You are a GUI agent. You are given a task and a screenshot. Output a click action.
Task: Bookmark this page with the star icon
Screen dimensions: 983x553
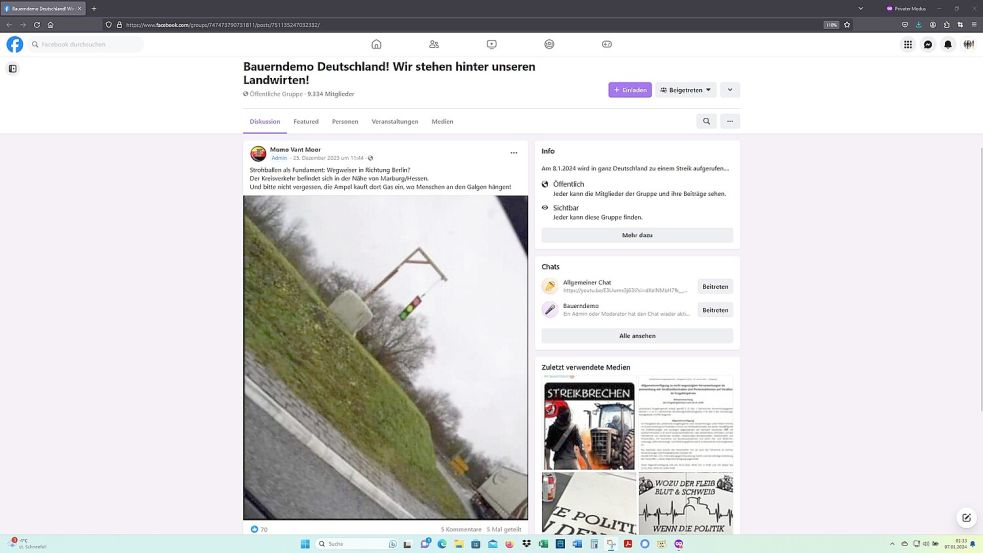click(847, 25)
